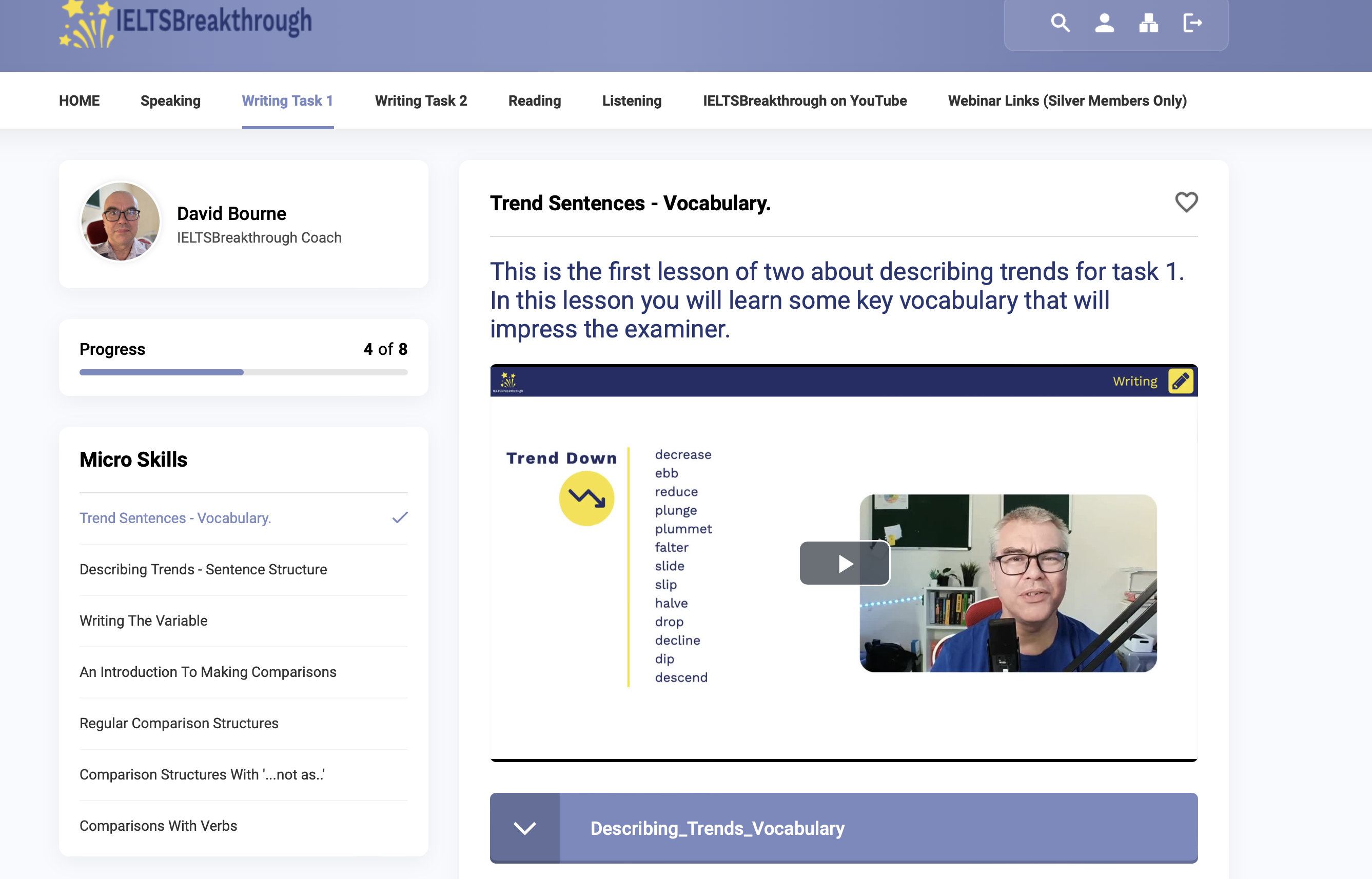The image size is (1372, 879).
Task: Open Comparisons With Verbs lesson
Action: [x=158, y=825]
